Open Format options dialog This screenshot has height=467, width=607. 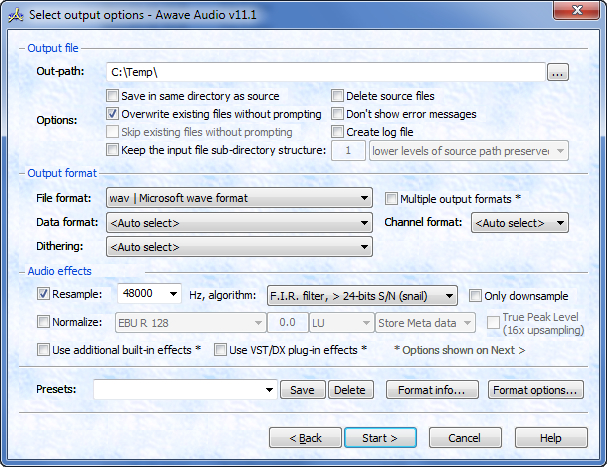pos(536,390)
